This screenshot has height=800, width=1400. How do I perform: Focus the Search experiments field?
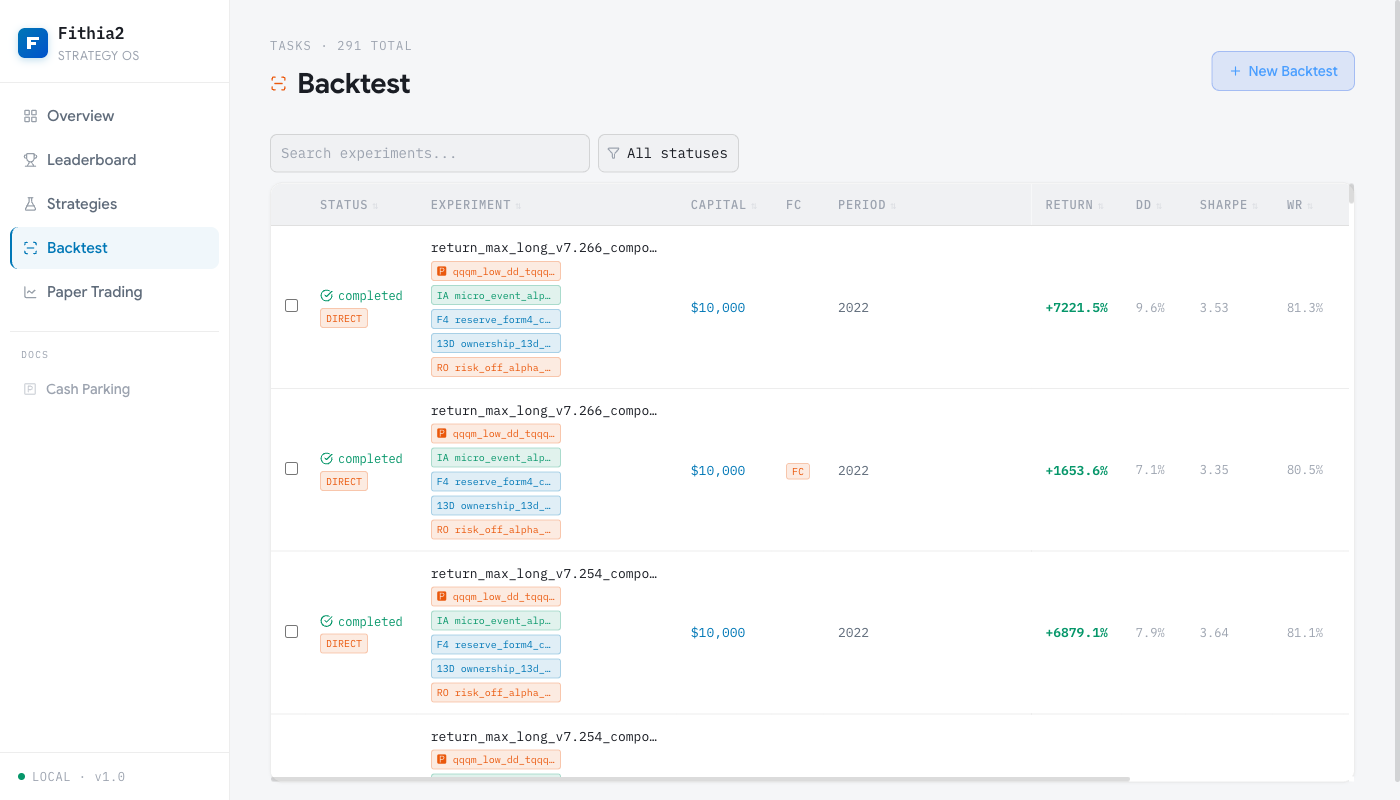(x=430, y=153)
